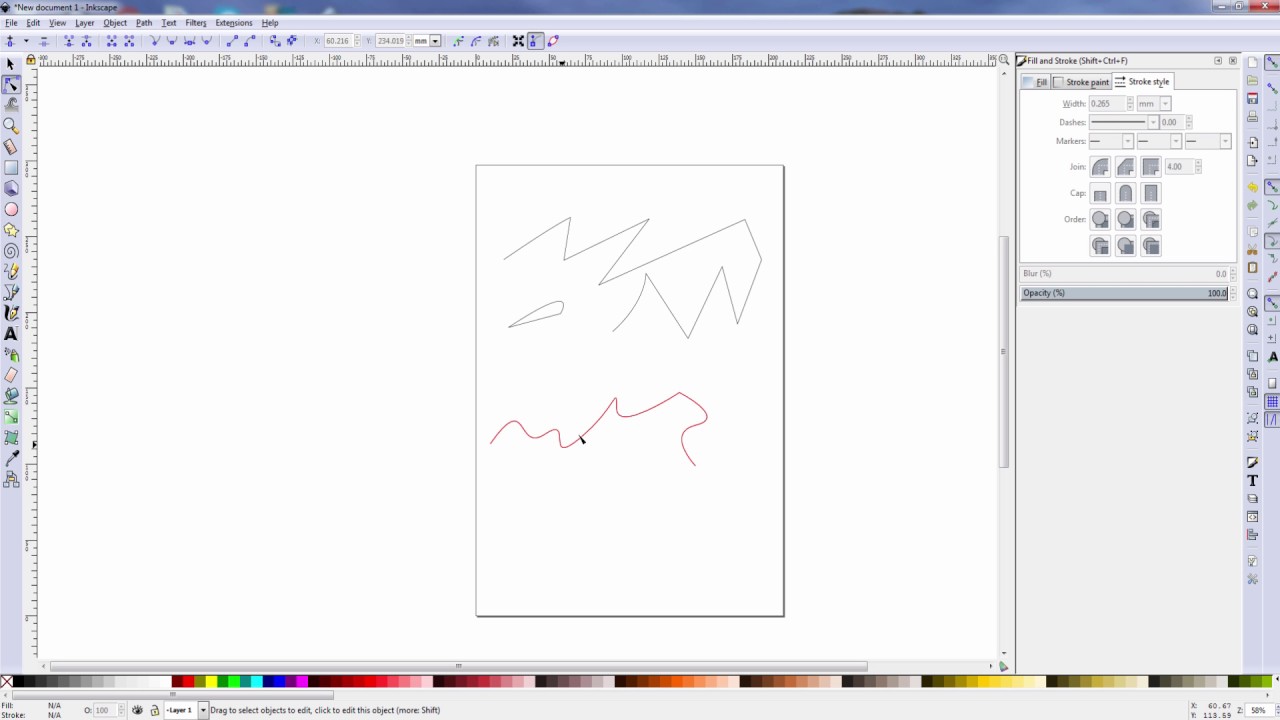Select the 3D Box tool

pos(11,188)
